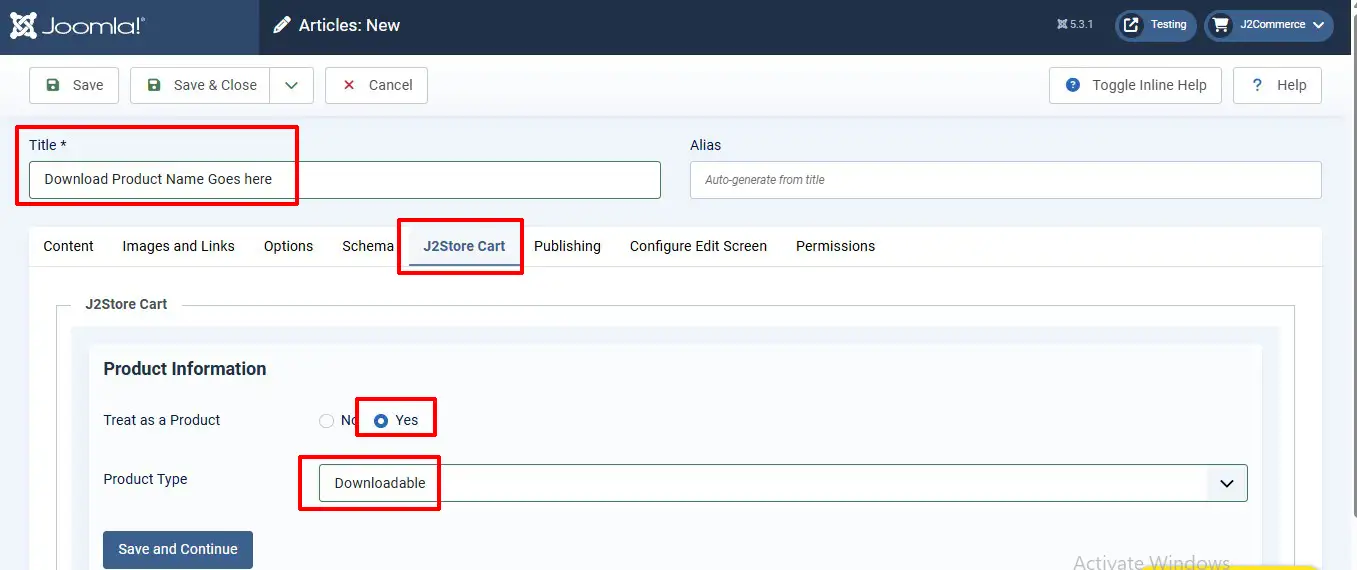Image resolution: width=1357 pixels, height=570 pixels.
Task: Open the J2Commerce user menu
Action: [1269, 25]
